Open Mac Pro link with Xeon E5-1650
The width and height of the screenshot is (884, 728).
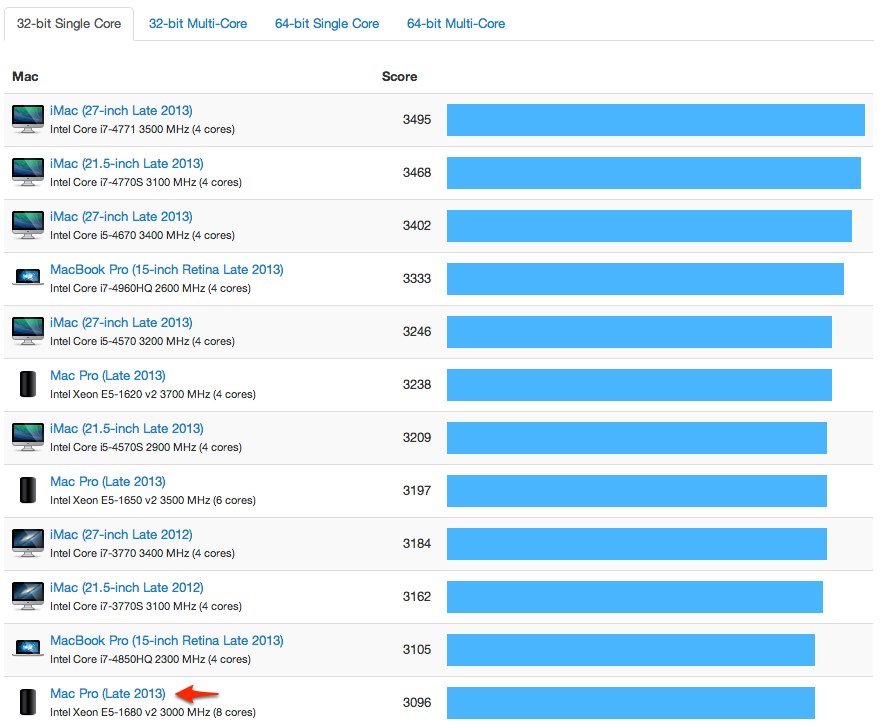tap(108, 482)
